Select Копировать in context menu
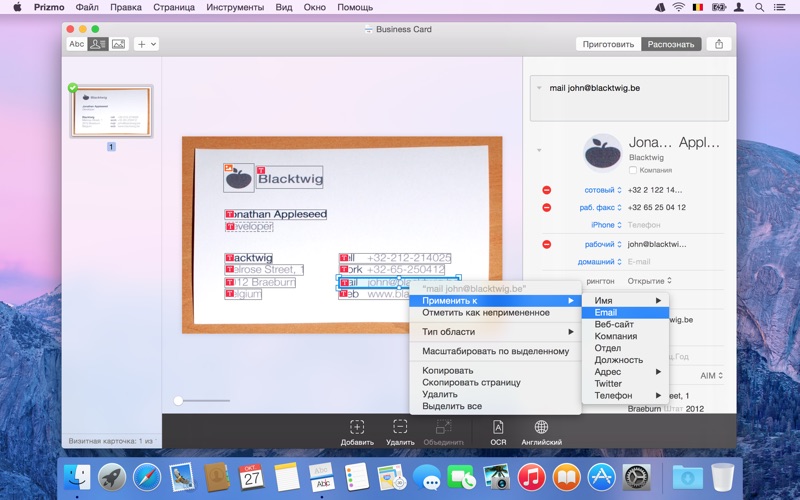The image size is (800, 500). pyautogui.click(x=495, y=370)
